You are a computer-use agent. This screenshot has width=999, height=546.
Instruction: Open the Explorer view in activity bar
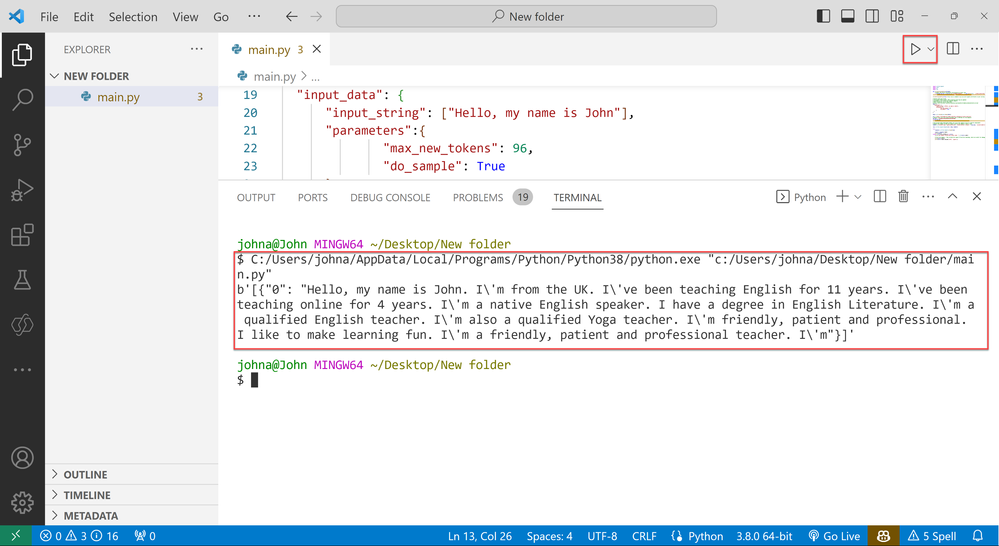(22, 55)
